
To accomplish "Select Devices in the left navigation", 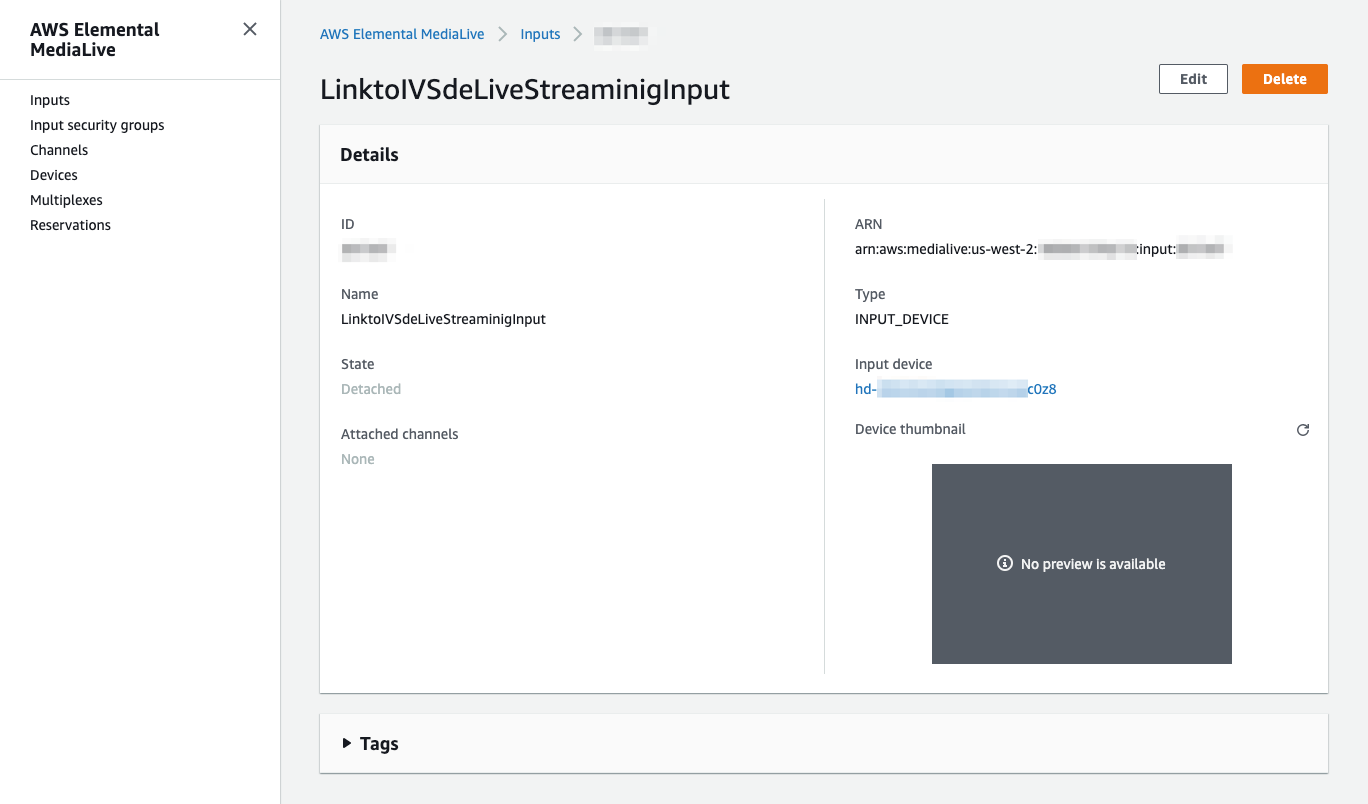I will 53,174.
